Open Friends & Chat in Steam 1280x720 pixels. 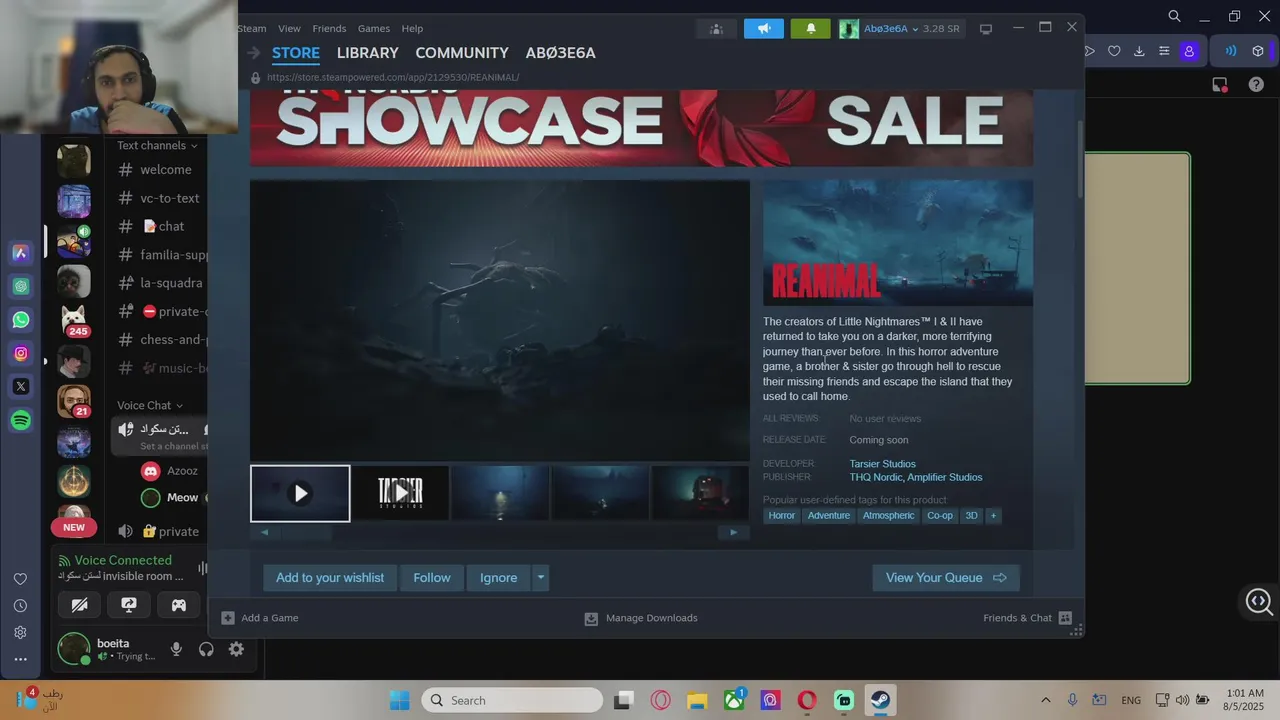[x=1027, y=618]
